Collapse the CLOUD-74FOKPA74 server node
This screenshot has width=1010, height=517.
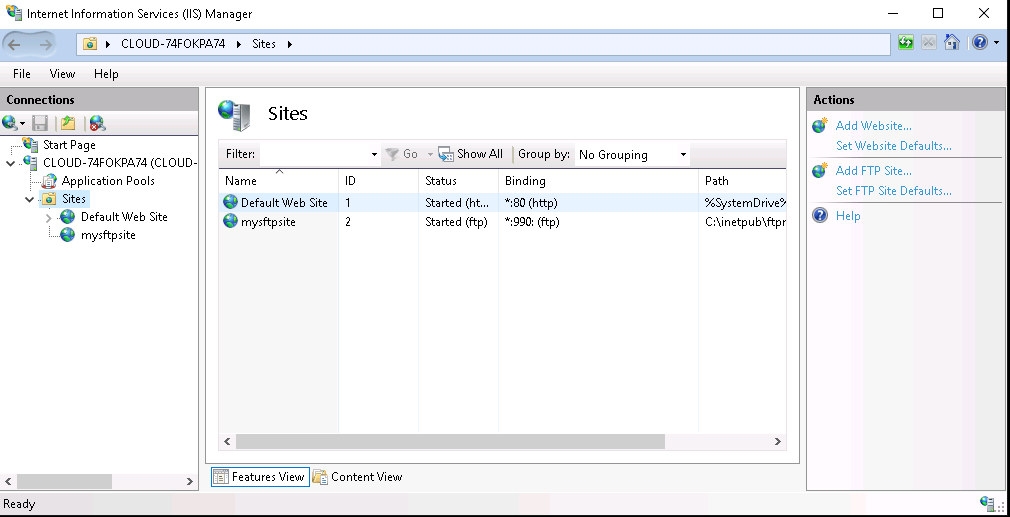coord(10,163)
